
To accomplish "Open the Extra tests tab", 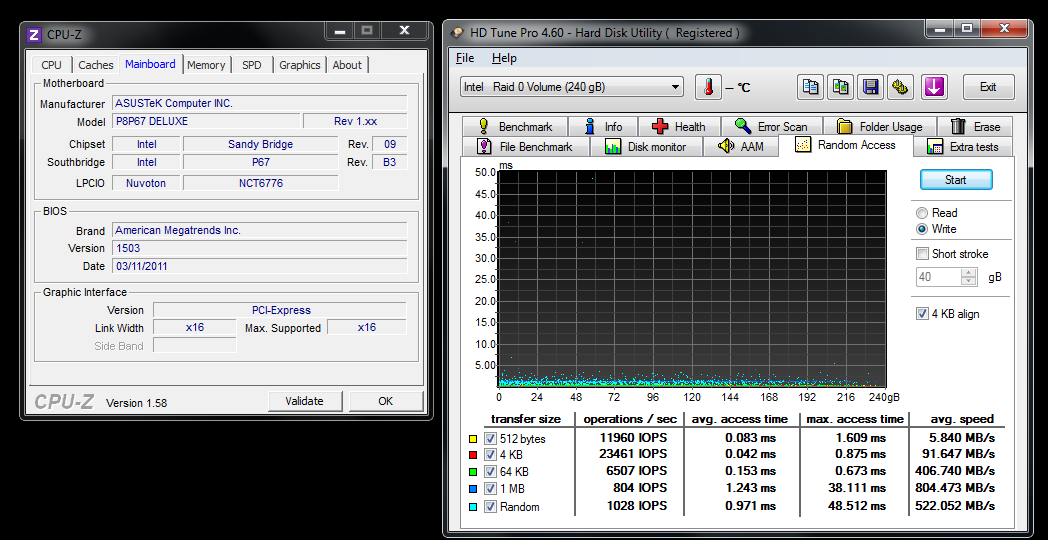I will click(x=963, y=146).
